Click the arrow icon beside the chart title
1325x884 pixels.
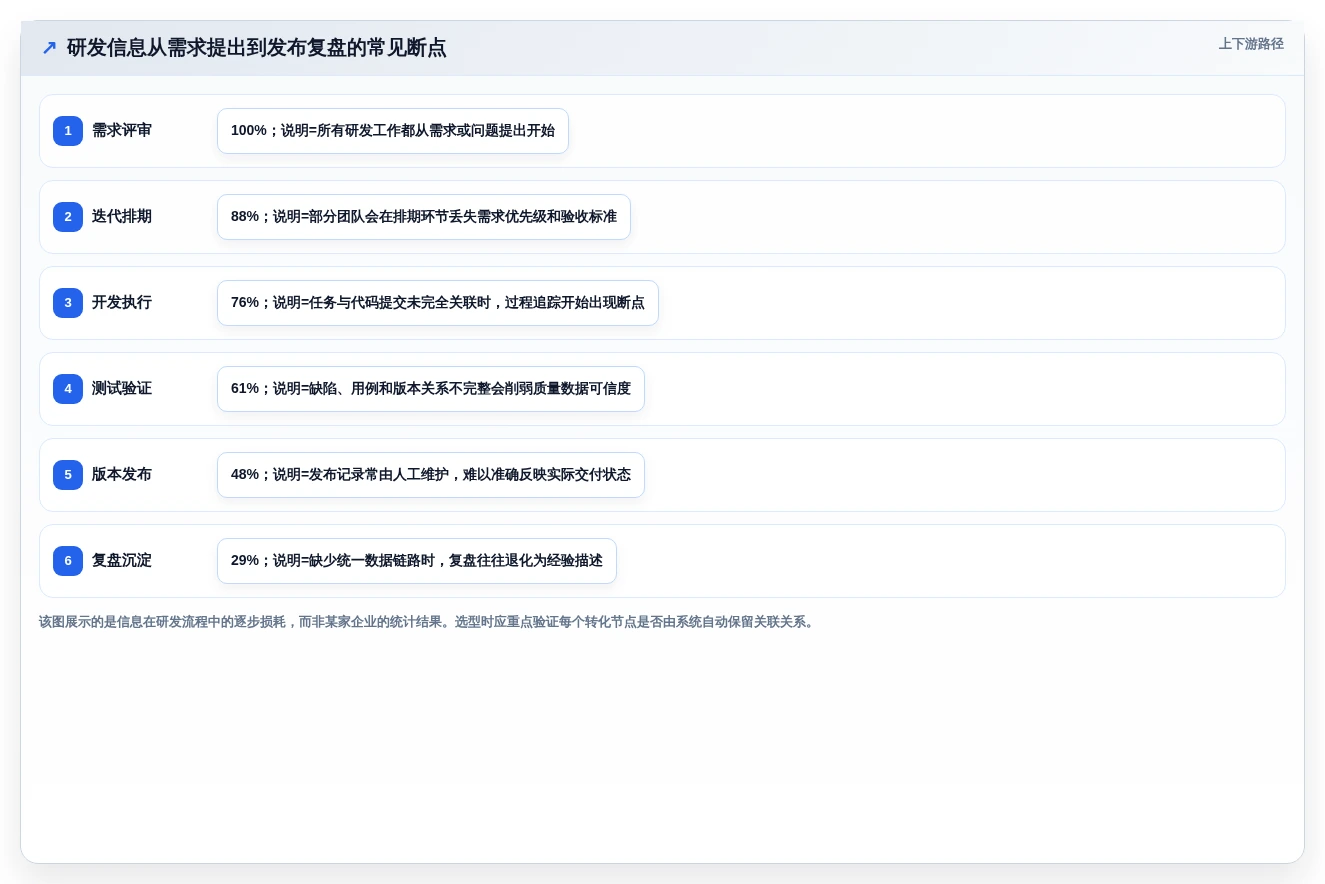[49, 48]
